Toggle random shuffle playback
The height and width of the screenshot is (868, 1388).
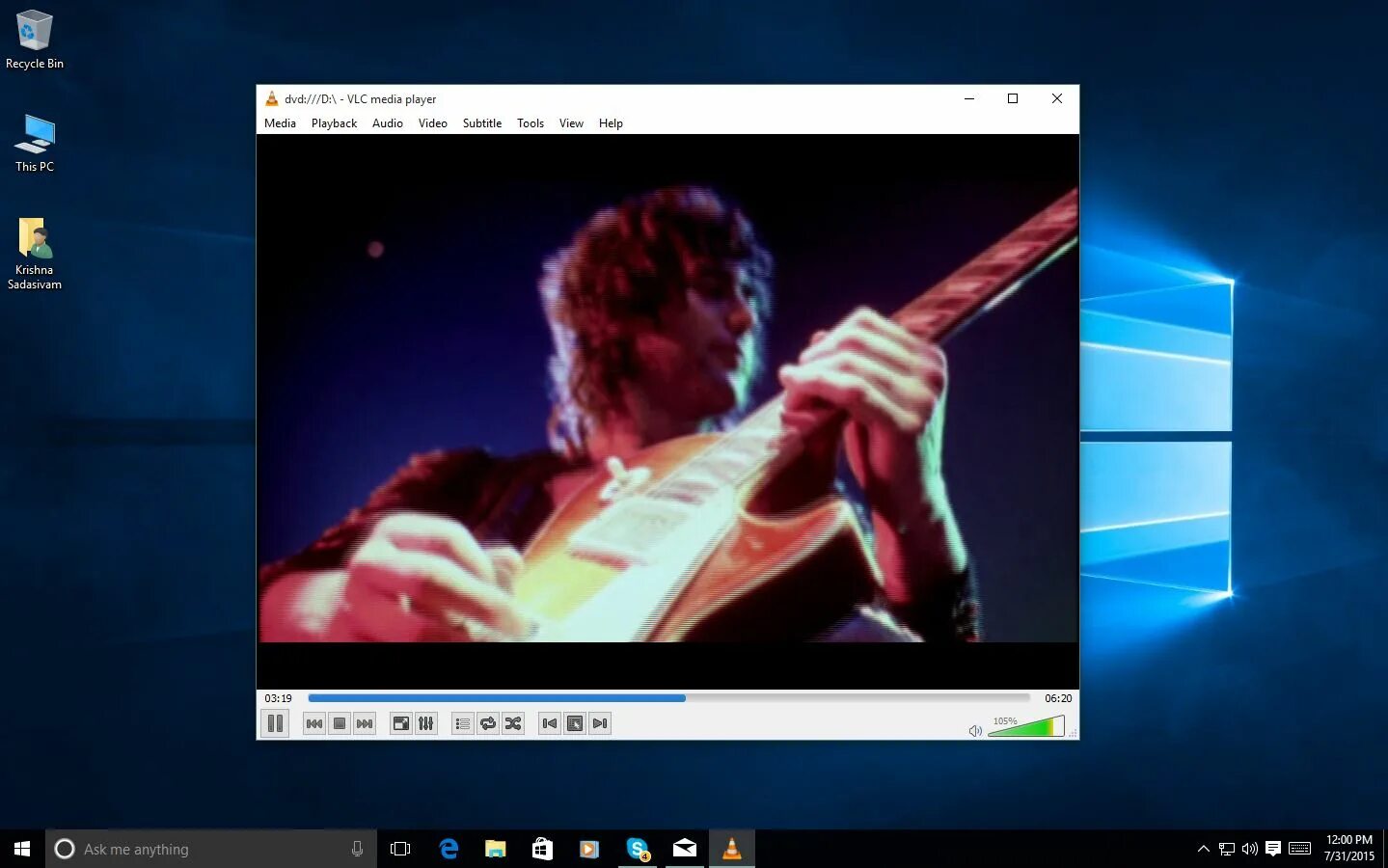513,723
